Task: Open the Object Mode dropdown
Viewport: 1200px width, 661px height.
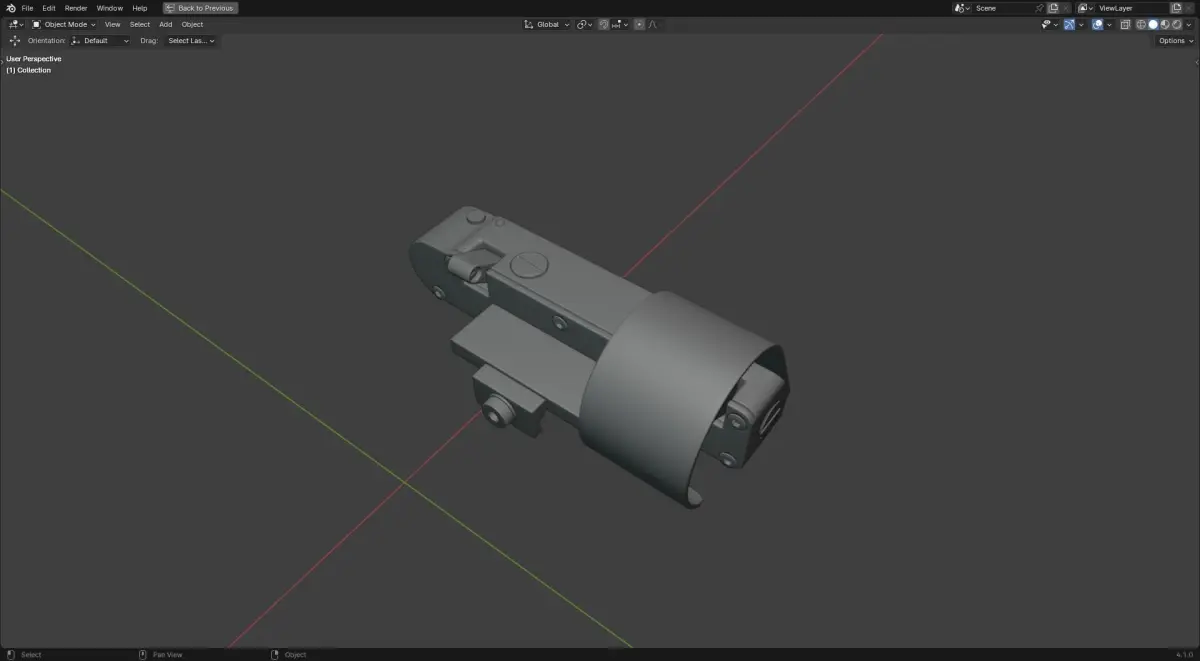Action: pyautogui.click(x=64, y=24)
